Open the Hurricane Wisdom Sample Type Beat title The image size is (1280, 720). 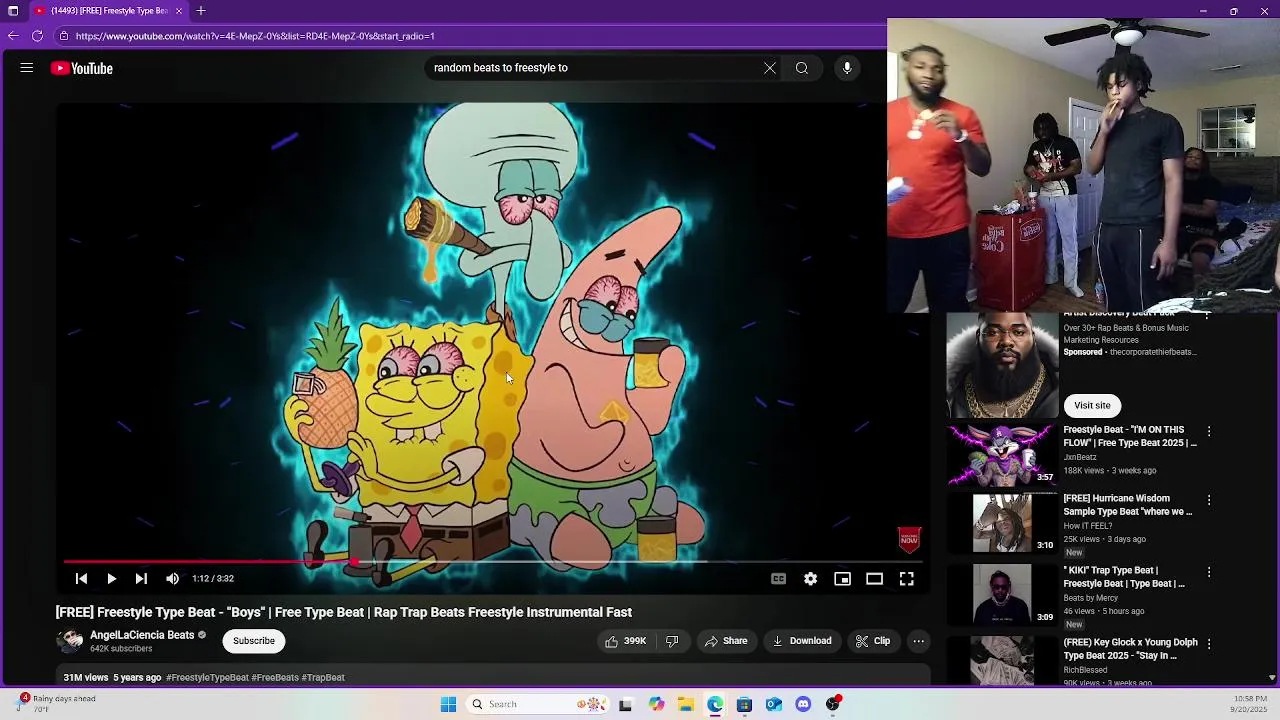[x=1128, y=505]
